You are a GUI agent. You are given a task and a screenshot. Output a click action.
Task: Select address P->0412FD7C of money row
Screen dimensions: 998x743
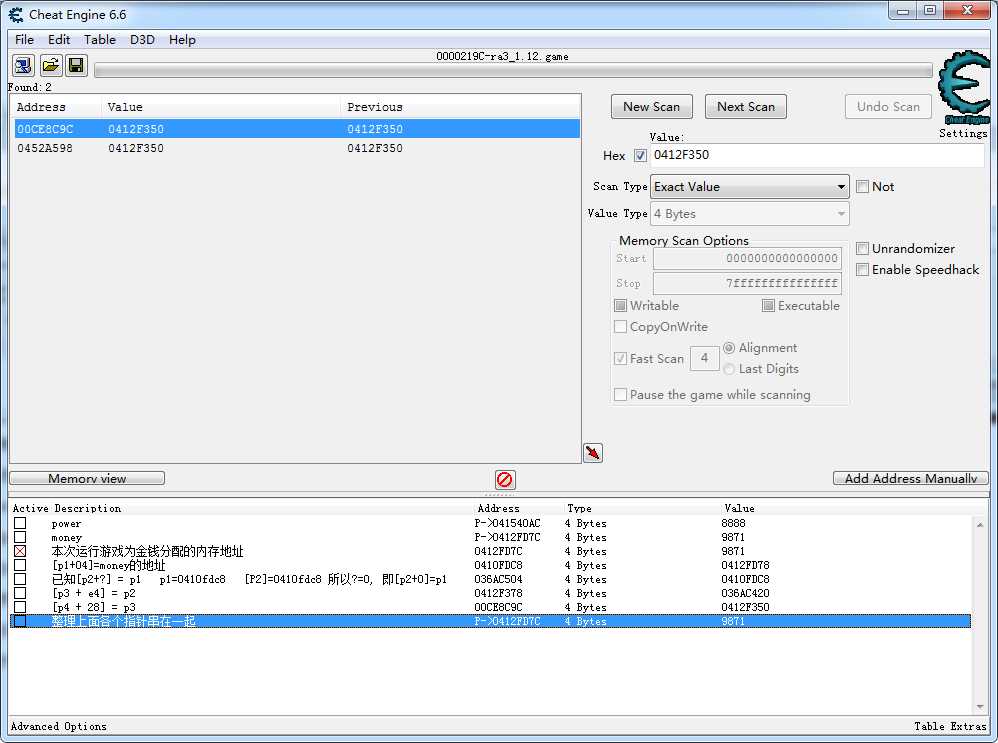coord(507,537)
